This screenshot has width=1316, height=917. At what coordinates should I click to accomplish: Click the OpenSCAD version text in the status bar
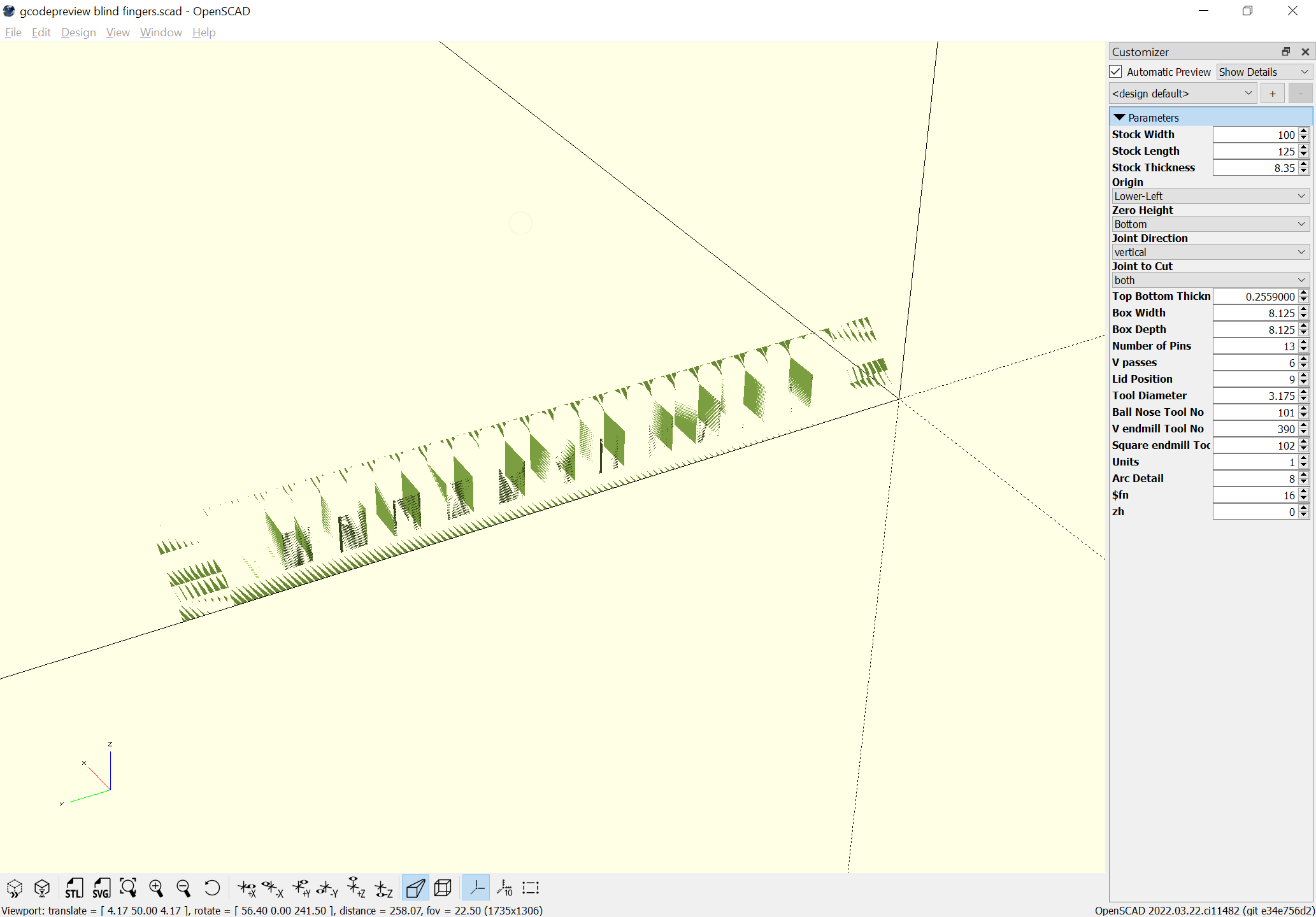(1204, 911)
